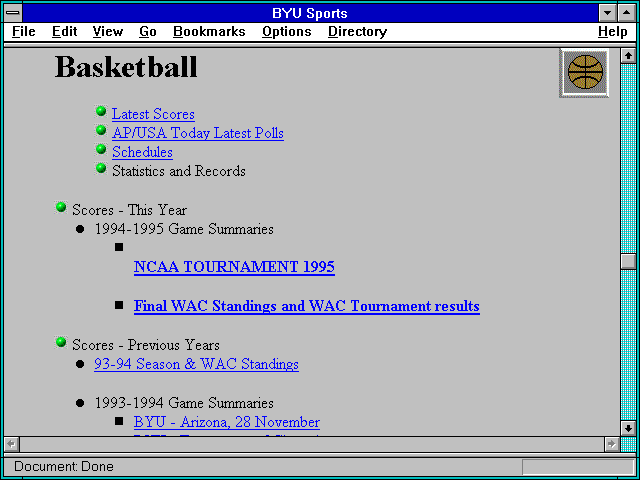Open the Schedules link
The height and width of the screenshot is (480, 640).
(142, 152)
